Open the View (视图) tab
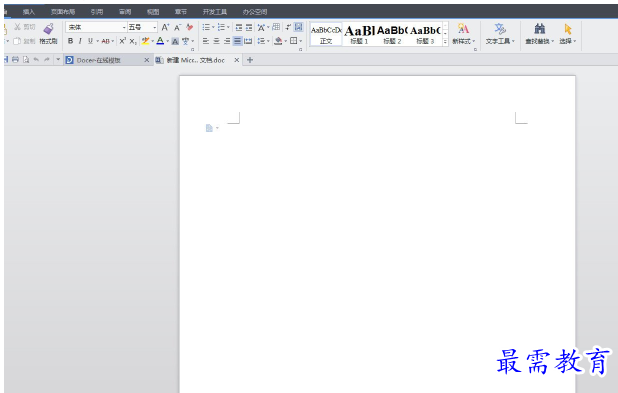 click(153, 12)
